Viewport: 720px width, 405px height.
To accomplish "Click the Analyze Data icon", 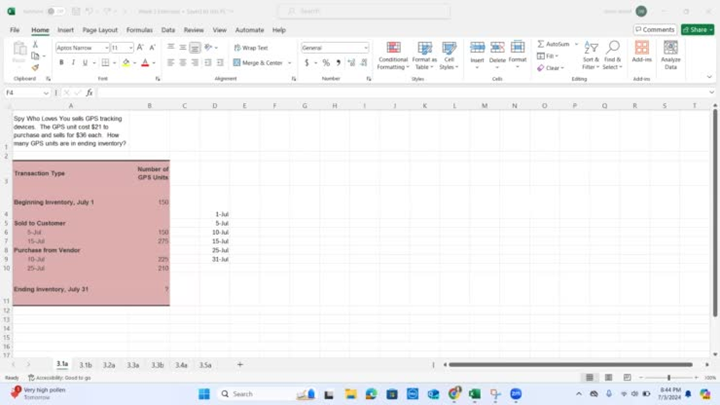I will (670, 54).
